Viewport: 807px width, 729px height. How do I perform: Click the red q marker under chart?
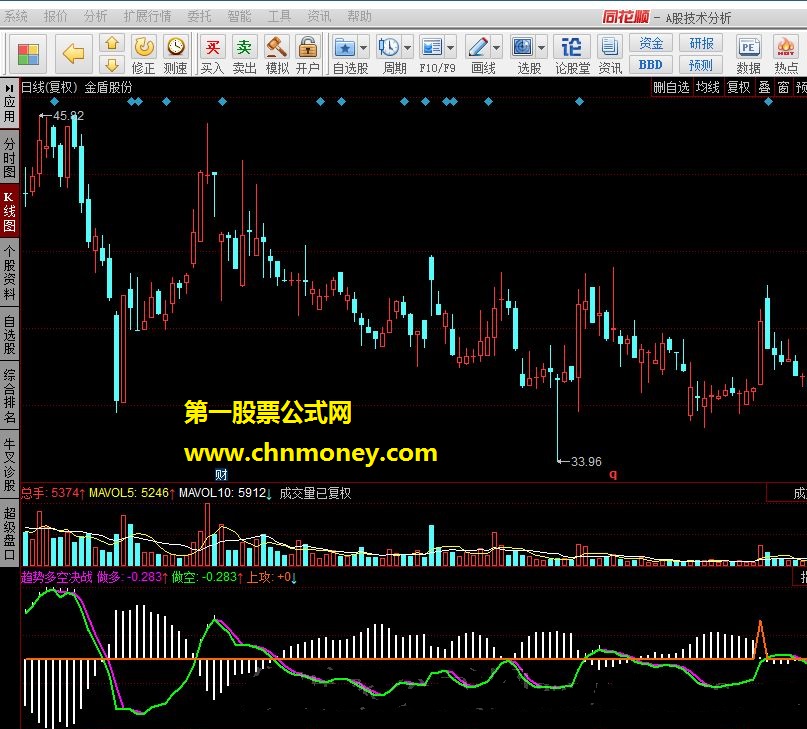pyautogui.click(x=612, y=474)
